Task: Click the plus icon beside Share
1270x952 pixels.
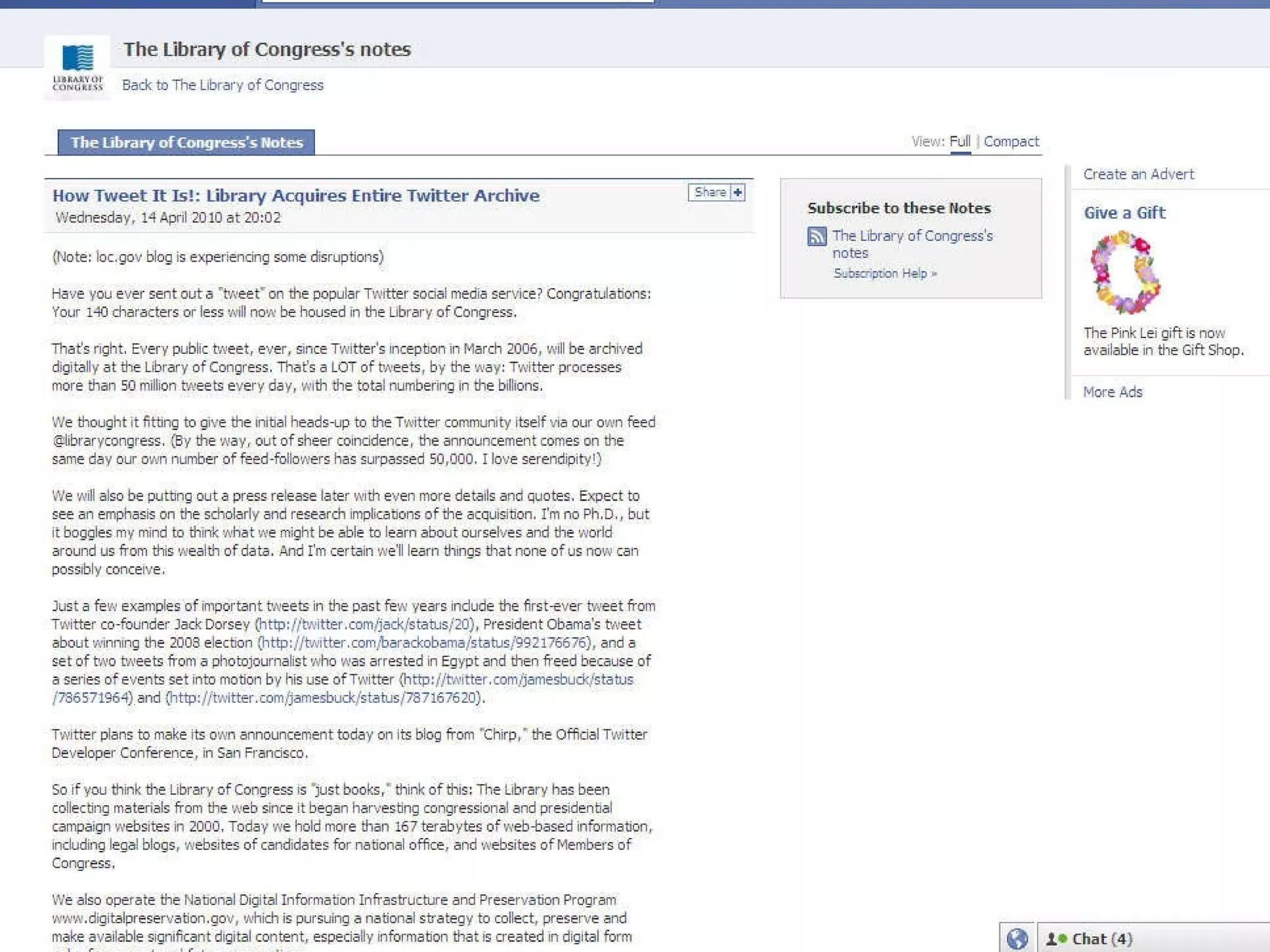Action: (737, 193)
